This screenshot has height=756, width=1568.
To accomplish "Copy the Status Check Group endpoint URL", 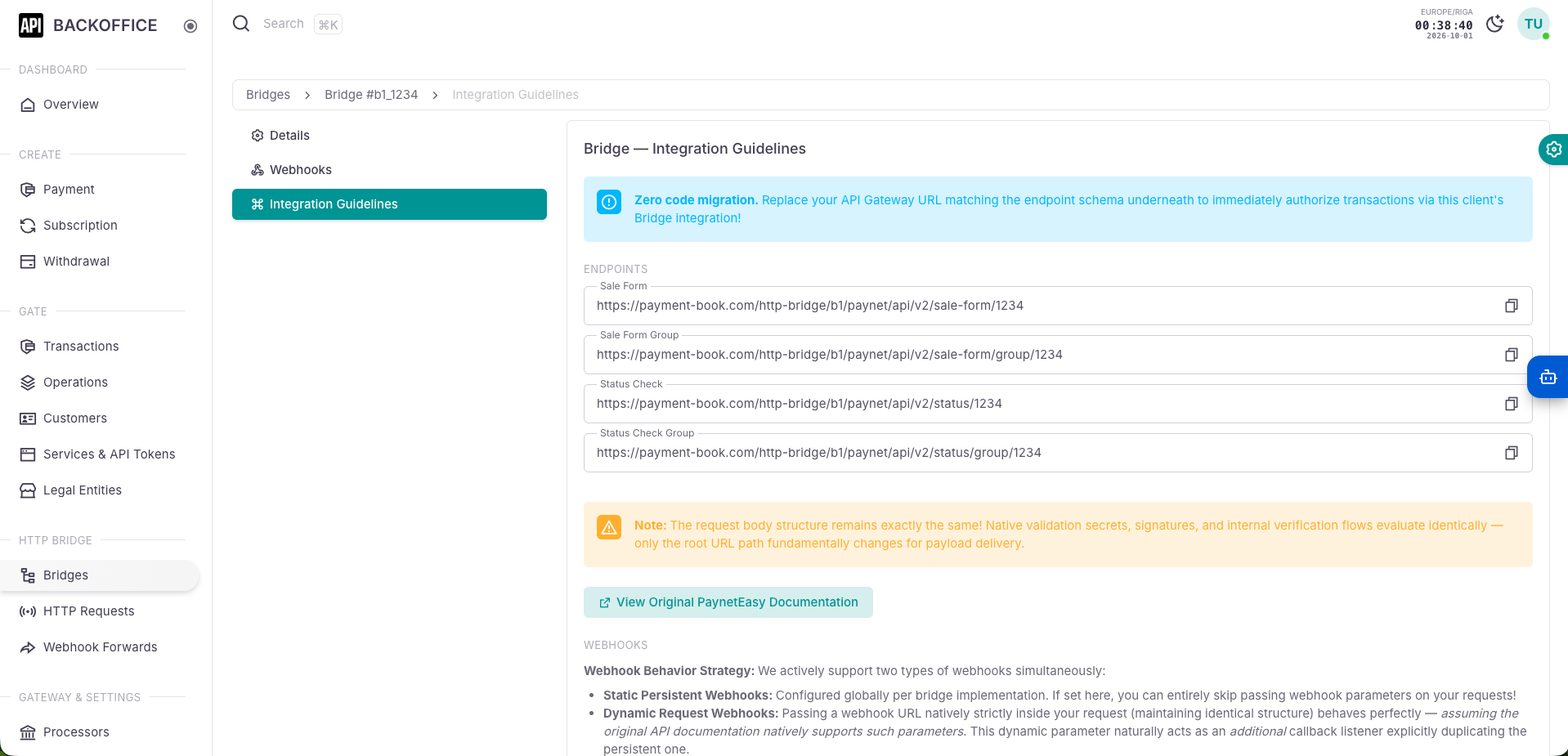I will point(1511,453).
